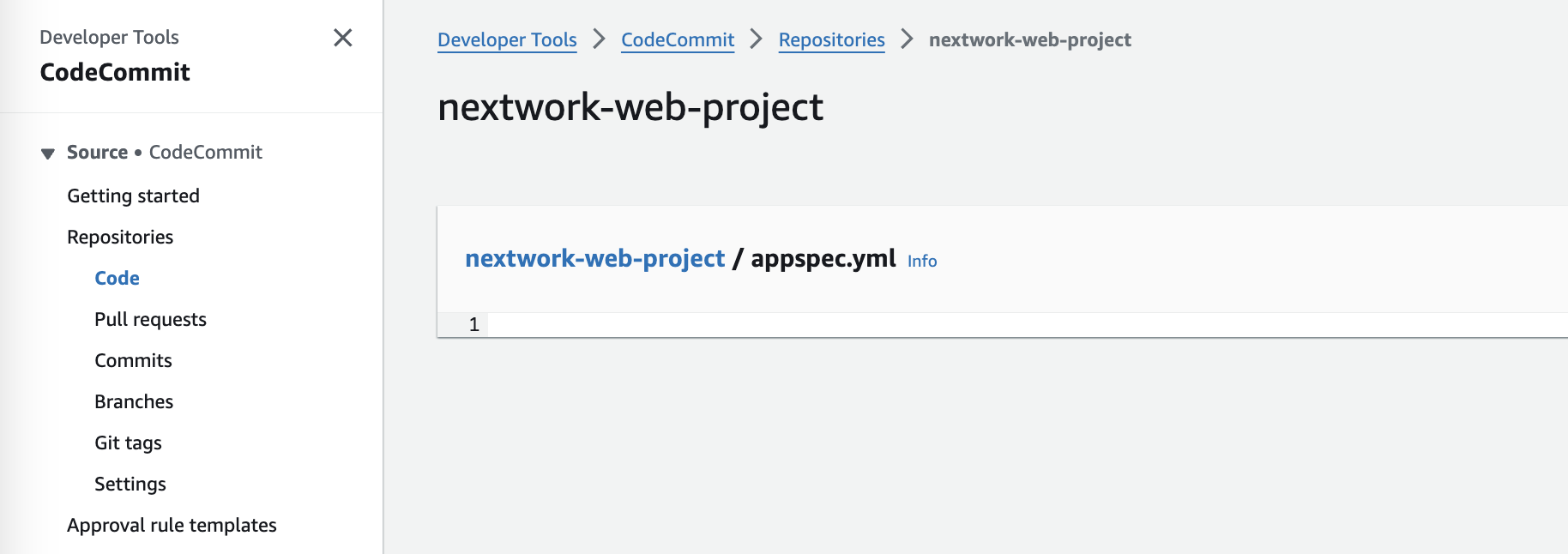The image size is (1568, 554).
Task: Close the Developer Tools side panel
Action: [342, 38]
